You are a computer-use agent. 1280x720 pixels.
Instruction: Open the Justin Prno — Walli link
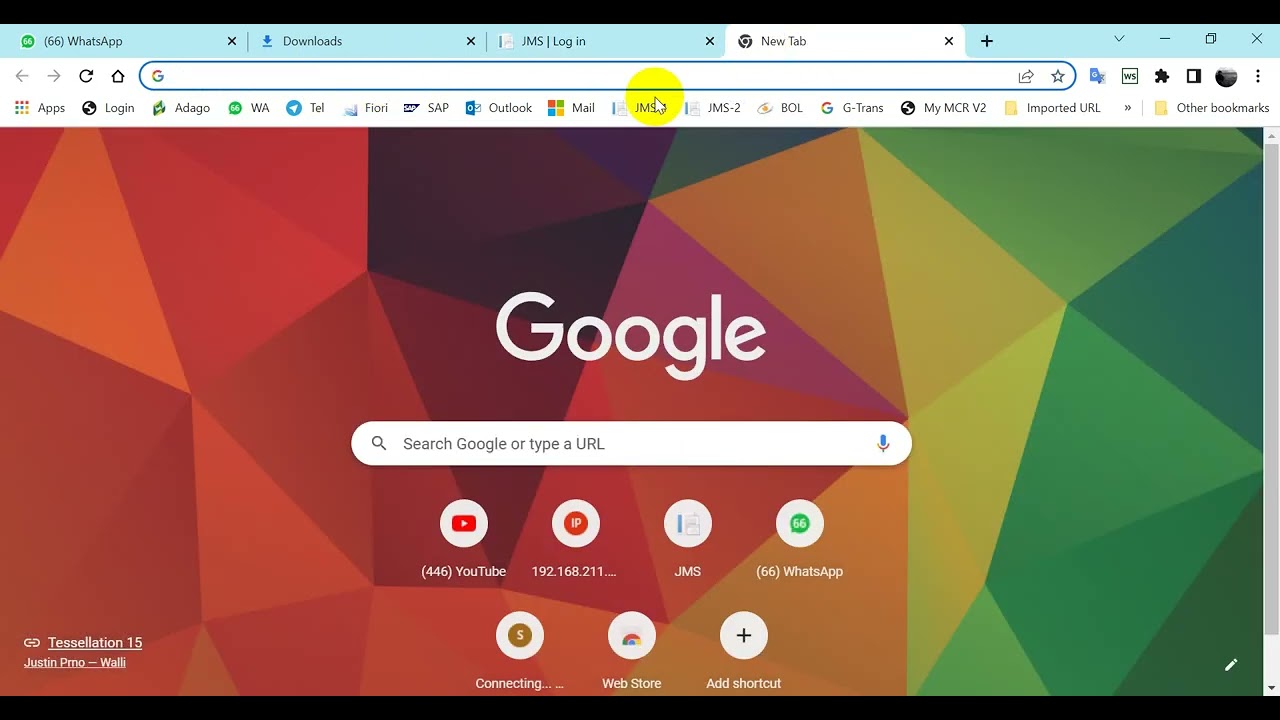[75, 662]
